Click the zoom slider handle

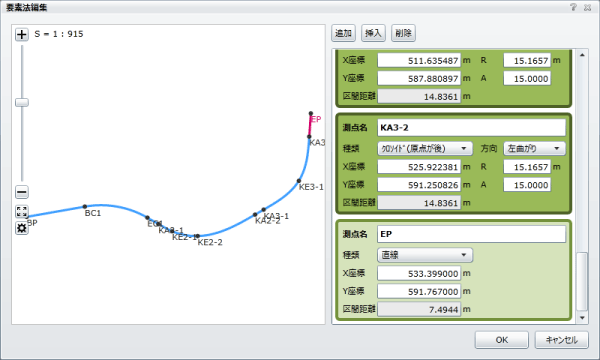tap(22, 102)
